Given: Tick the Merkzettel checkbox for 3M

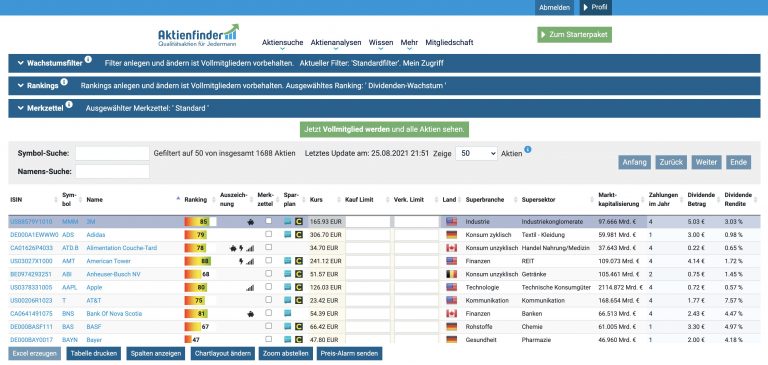Looking at the screenshot, I should tap(268, 221).
